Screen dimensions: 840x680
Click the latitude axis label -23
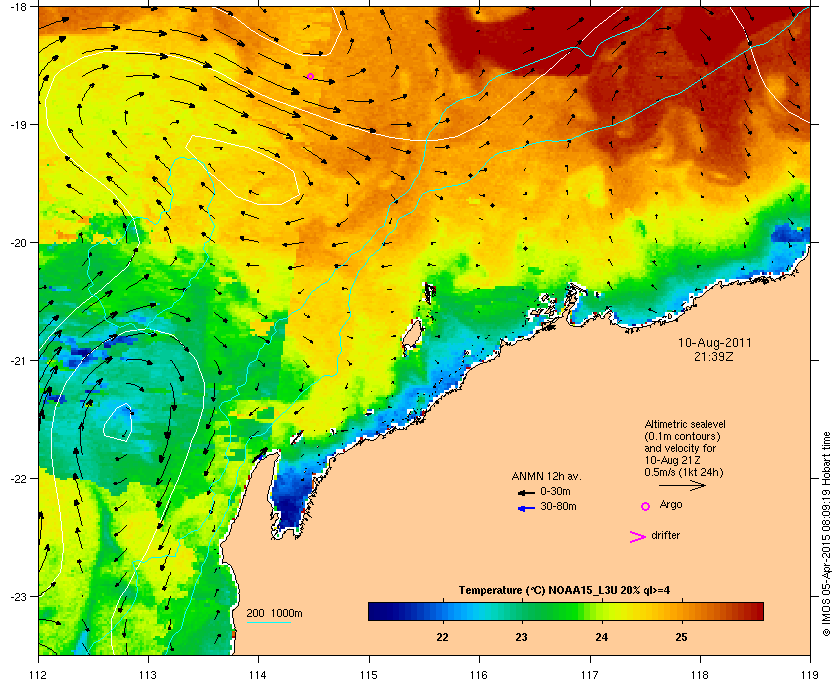pyautogui.click(x=18, y=596)
